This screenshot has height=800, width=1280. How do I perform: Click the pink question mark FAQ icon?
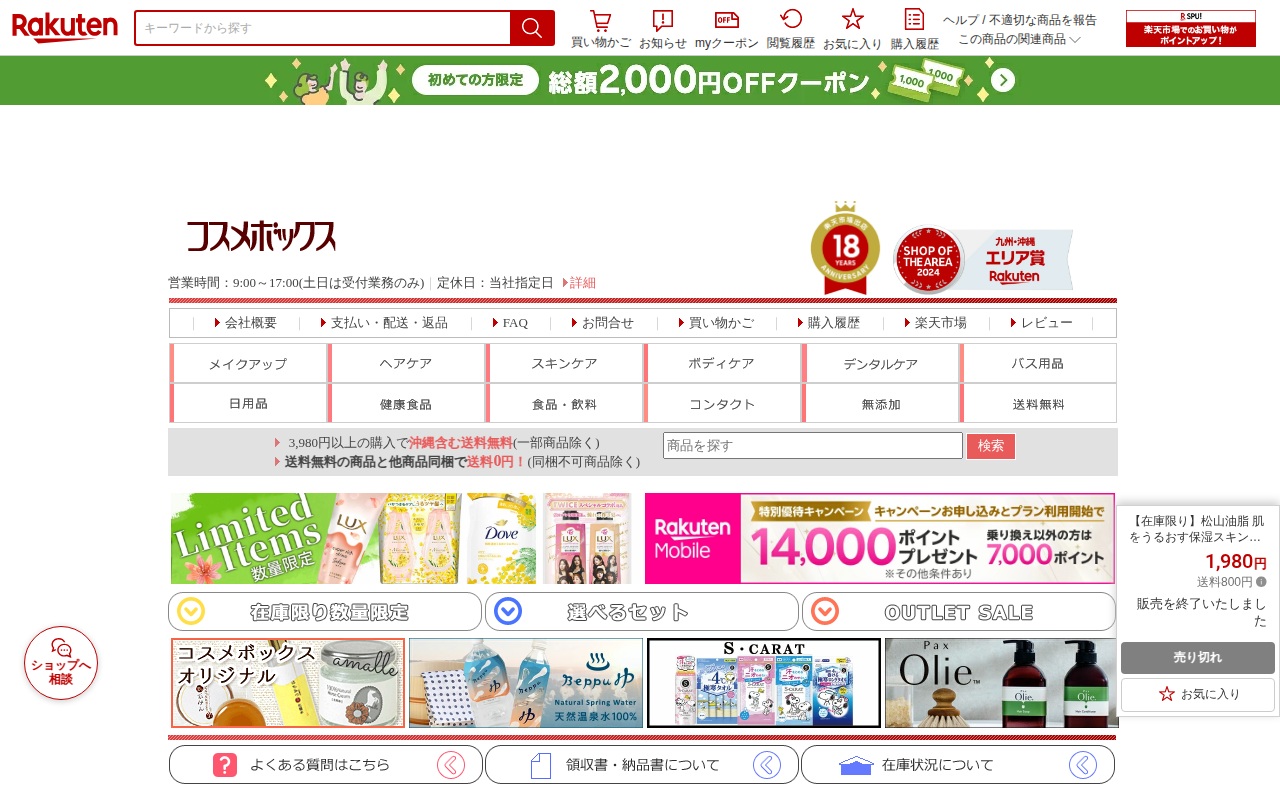pyautogui.click(x=225, y=765)
